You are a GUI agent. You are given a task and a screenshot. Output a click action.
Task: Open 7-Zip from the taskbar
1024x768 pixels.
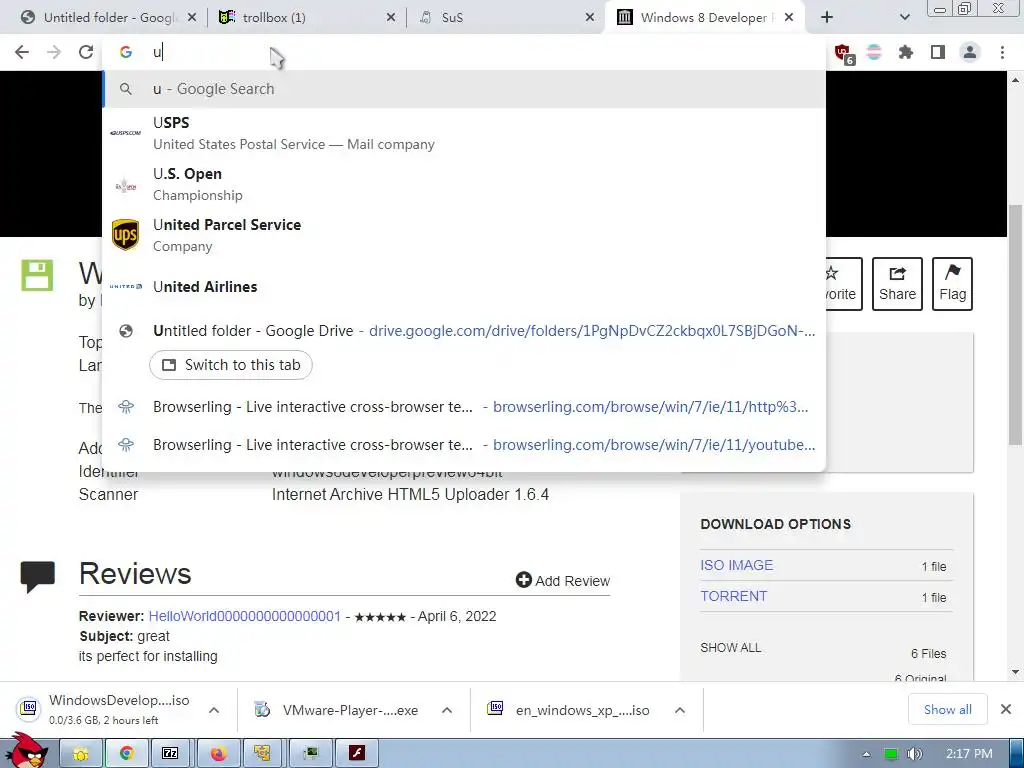click(x=170, y=753)
